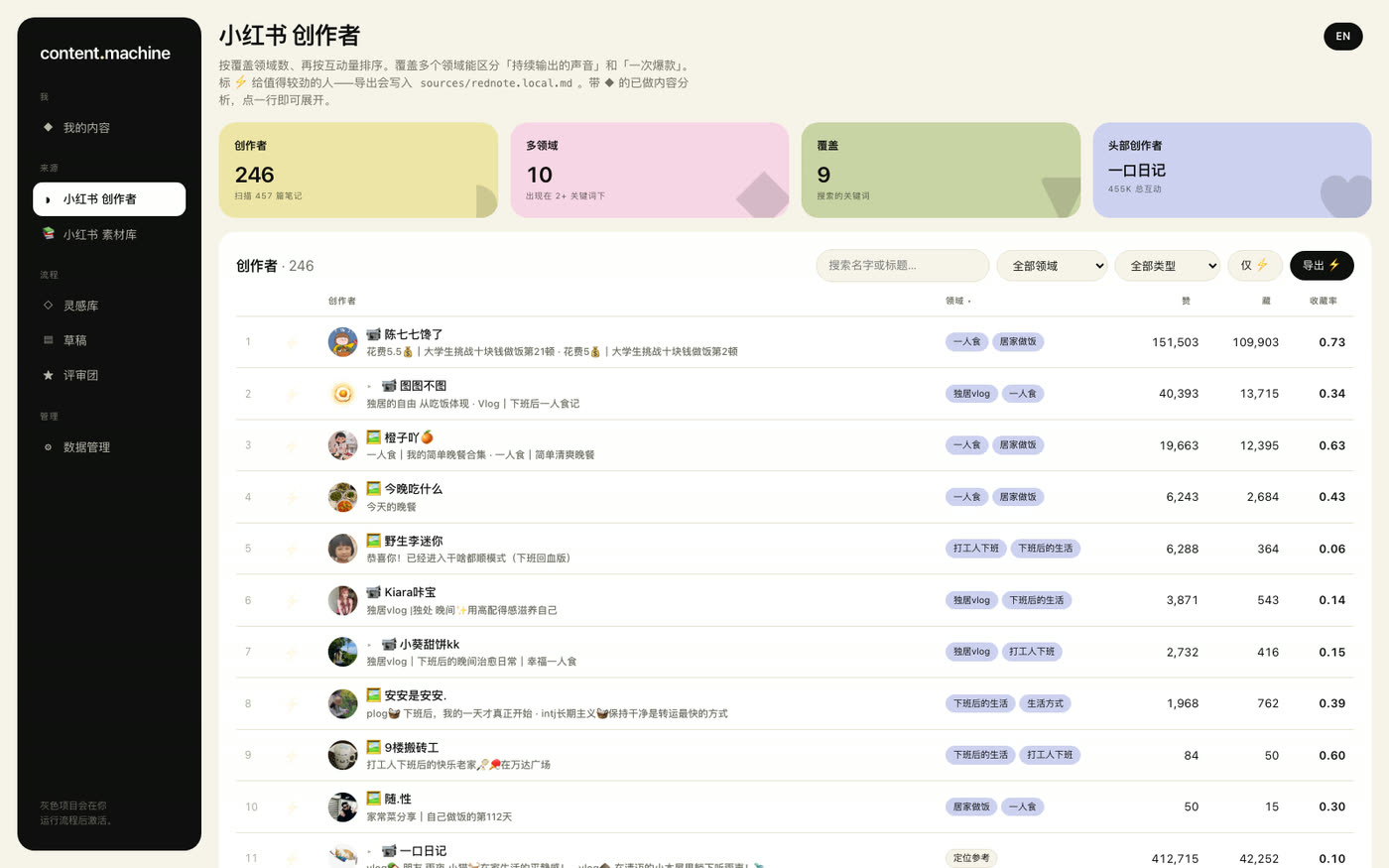Viewport: 1389px width, 868px height.
Task: Open 草稿 in the sidebar
Action: 109,340
